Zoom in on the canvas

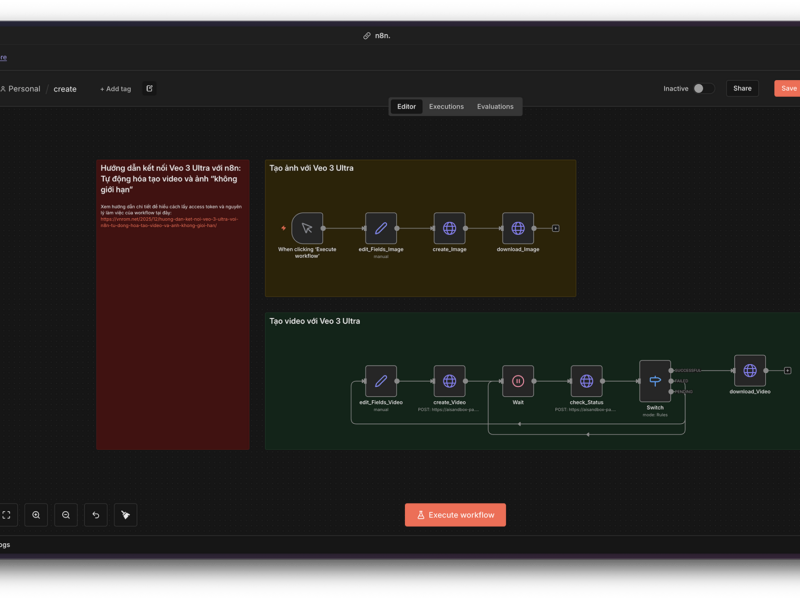[36, 515]
